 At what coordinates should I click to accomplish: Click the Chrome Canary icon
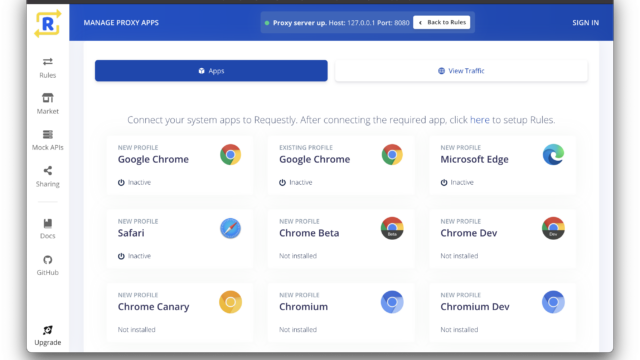point(231,302)
